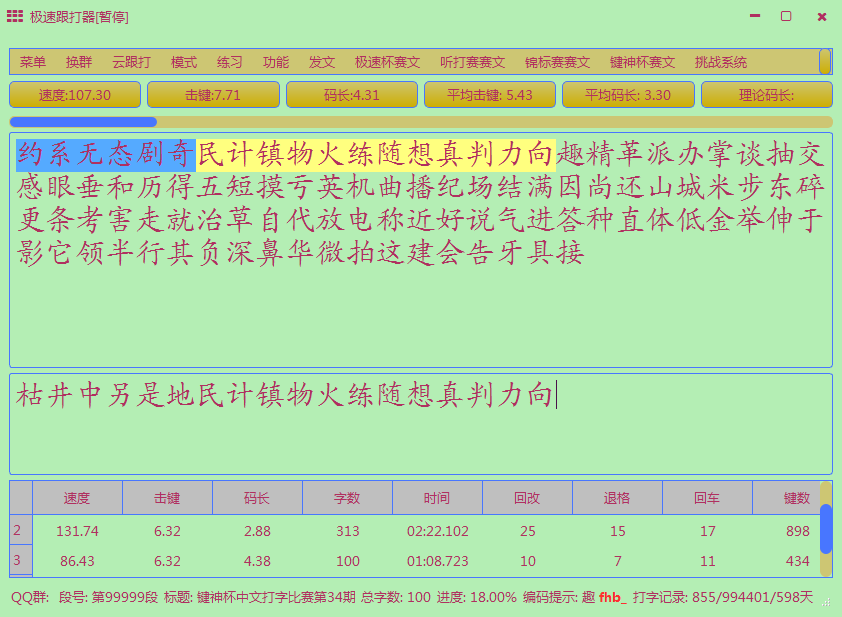Click the QQ群 status label
Viewport: 842px width, 617px height.
30,597
